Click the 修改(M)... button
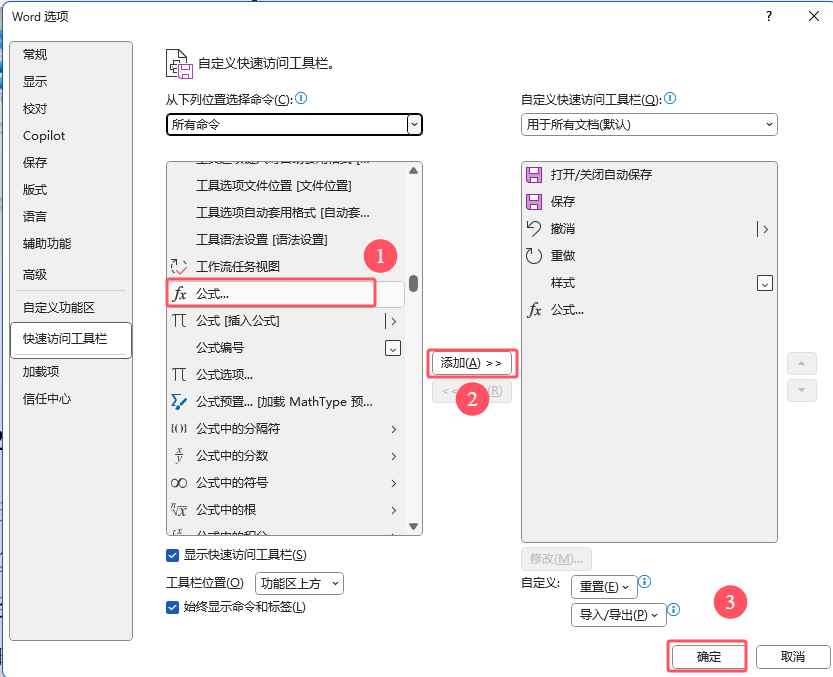The height and width of the screenshot is (677, 833). point(556,559)
